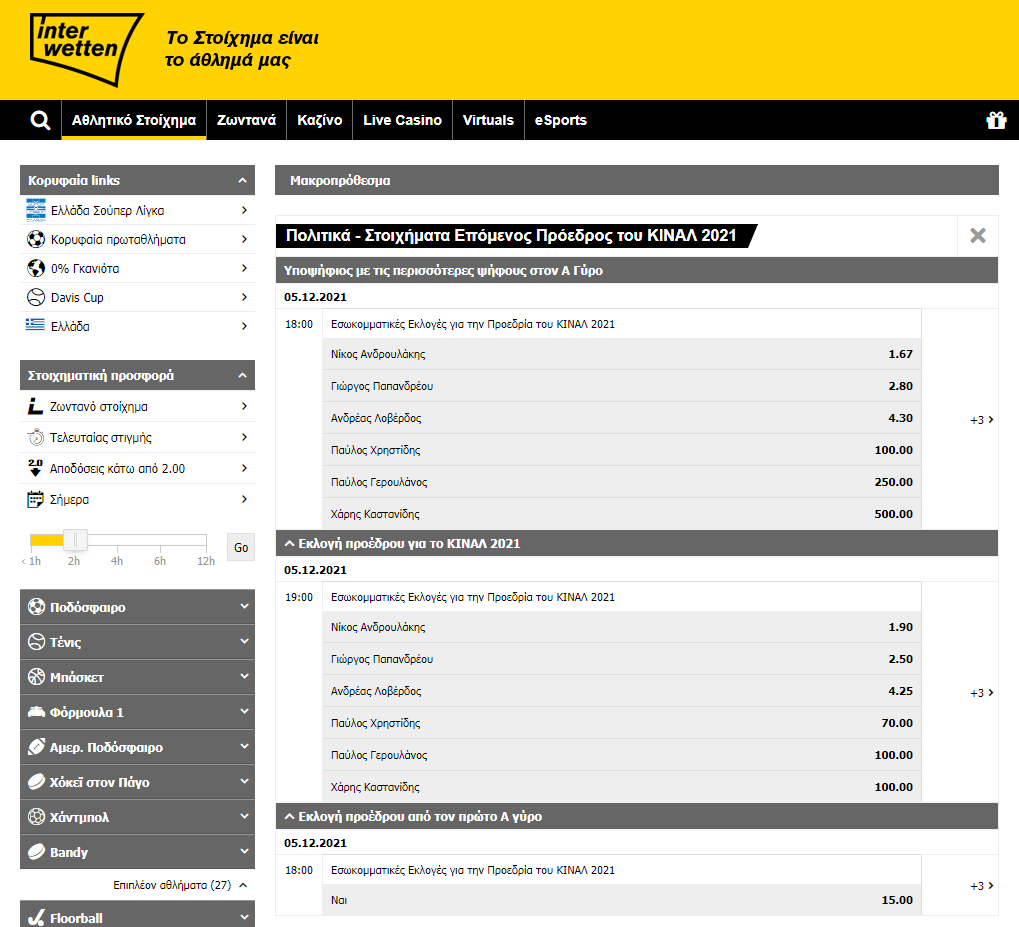
Task: Show +3 more markets for 19:00 event
Action: point(981,693)
